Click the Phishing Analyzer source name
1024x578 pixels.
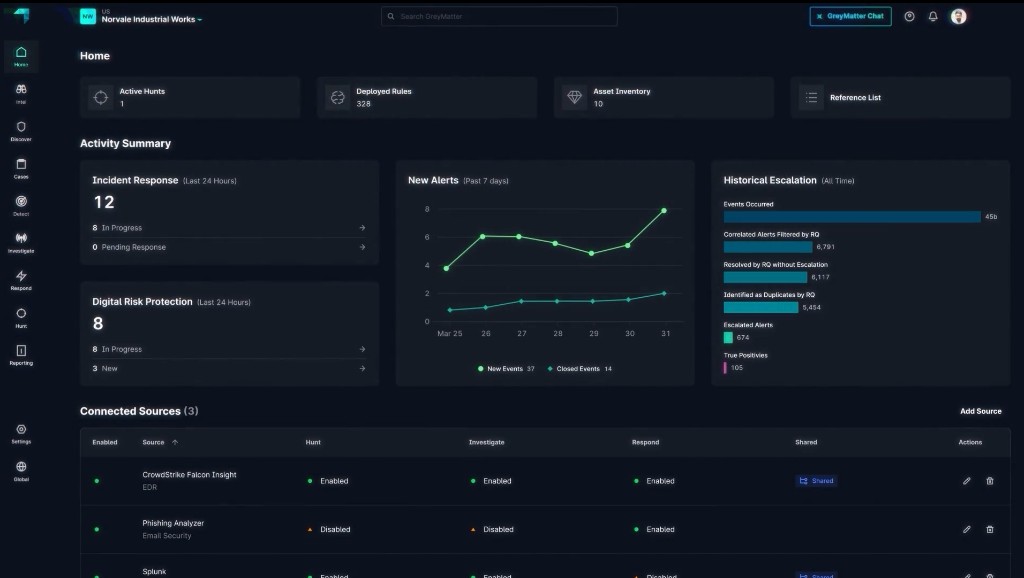[173, 523]
